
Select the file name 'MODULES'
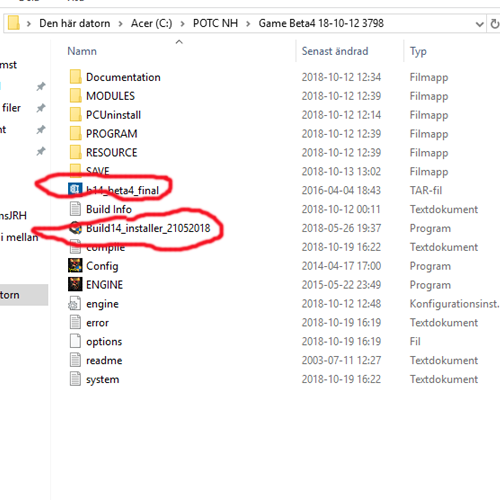110,96
